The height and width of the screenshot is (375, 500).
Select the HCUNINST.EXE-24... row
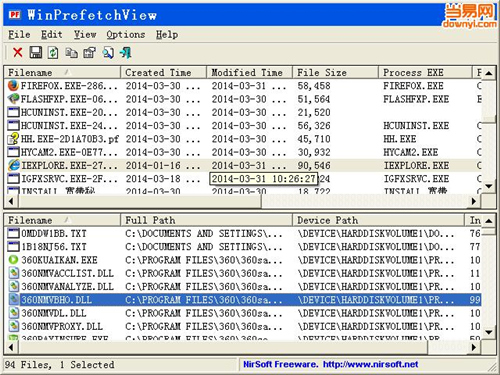click(243, 126)
